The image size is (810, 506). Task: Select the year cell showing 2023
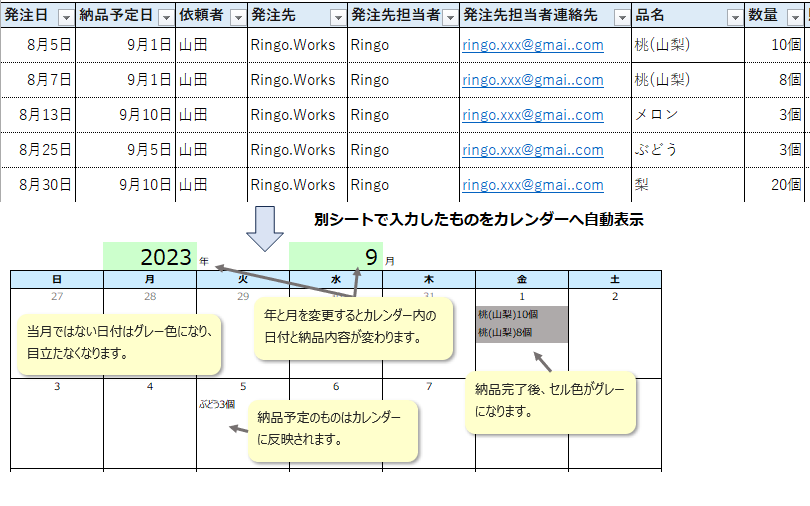pos(150,256)
